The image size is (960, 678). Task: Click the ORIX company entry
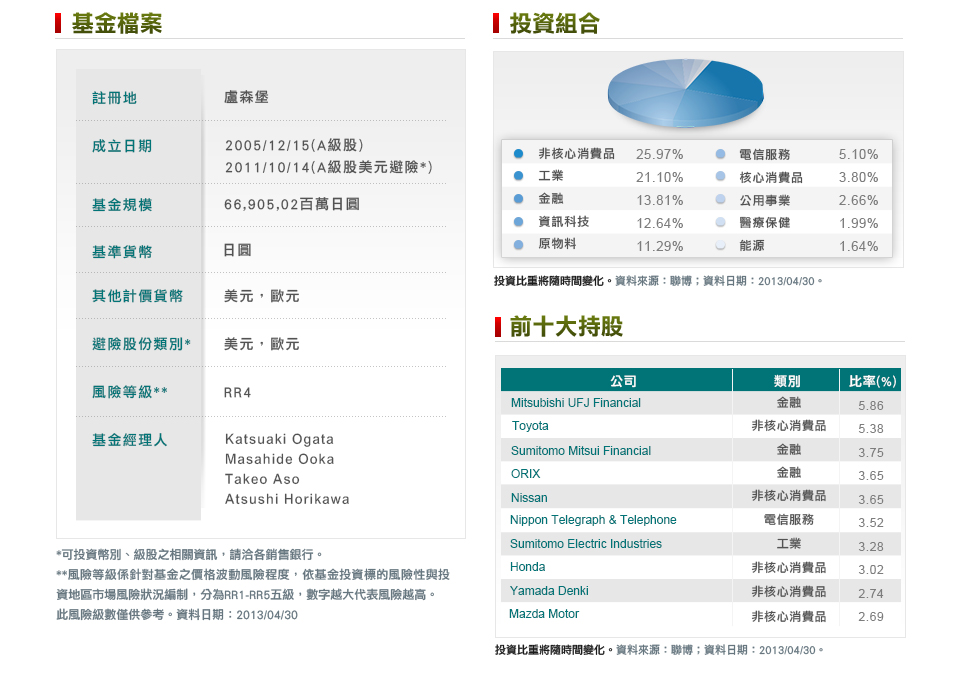[x=525, y=474]
